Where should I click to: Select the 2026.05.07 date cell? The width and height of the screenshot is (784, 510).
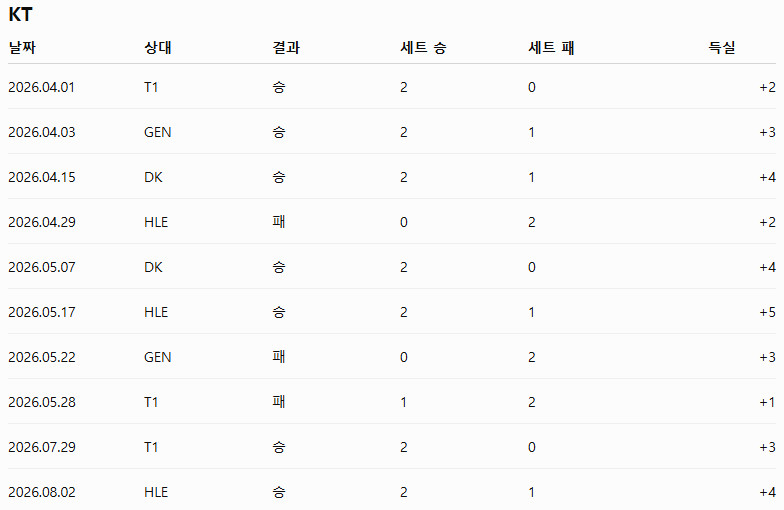click(x=42, y=268)
